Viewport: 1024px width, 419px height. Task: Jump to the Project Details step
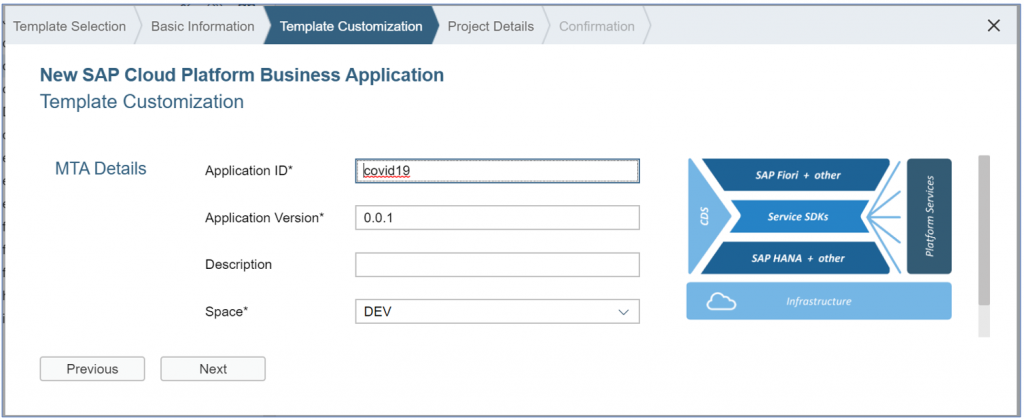click(490, 26)
